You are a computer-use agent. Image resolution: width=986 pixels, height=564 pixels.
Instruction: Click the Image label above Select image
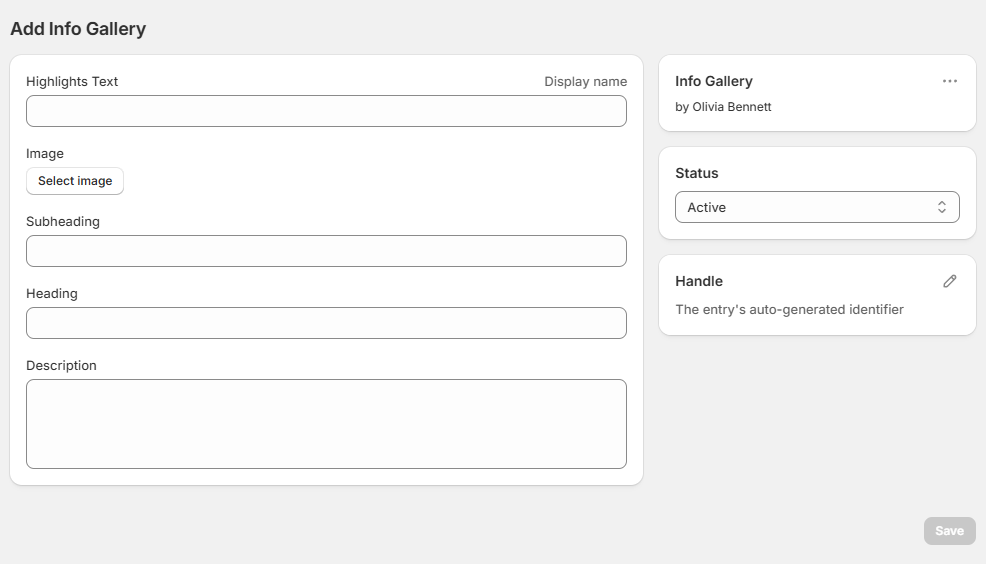(x=45, y=154)
